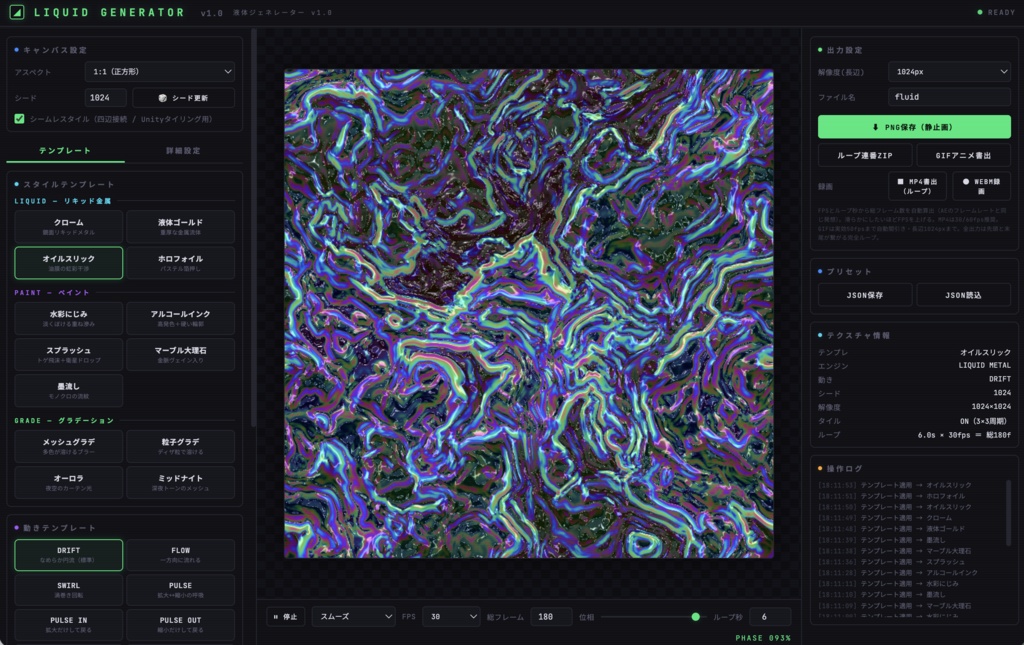Image resolution: width=1024 pixels, height=645 pixels.
Task: Select the オイルスリック style template
Action: pyautogui.click(x=69, y=263)
